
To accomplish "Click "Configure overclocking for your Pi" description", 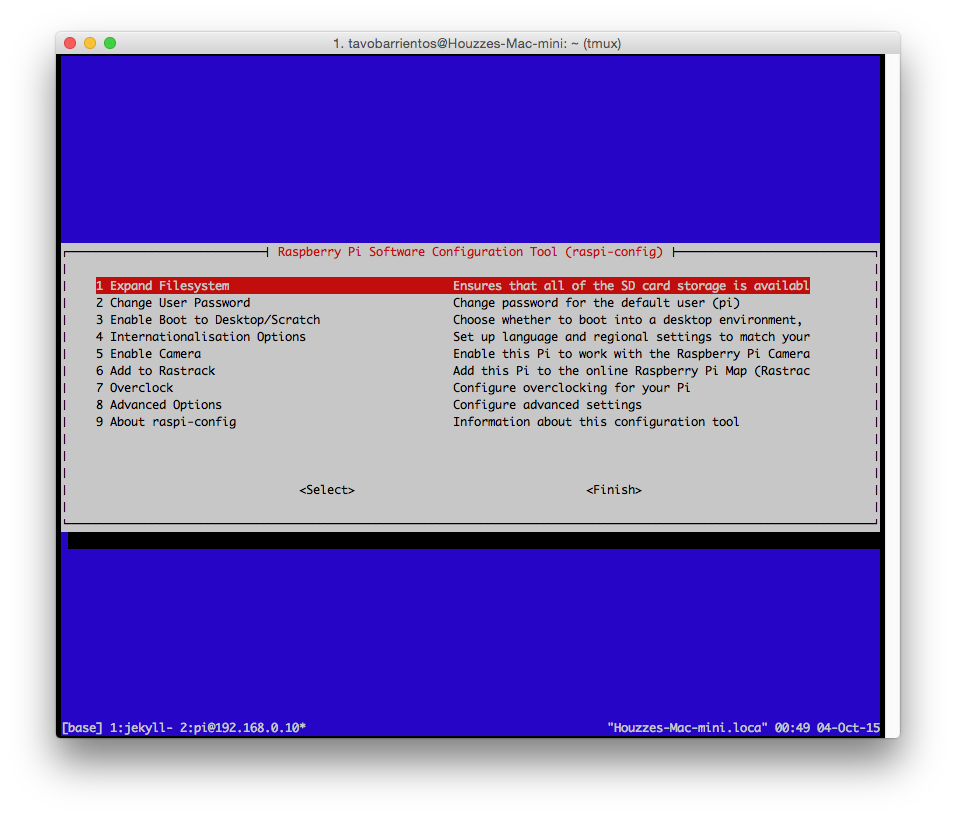I will 572,388.
